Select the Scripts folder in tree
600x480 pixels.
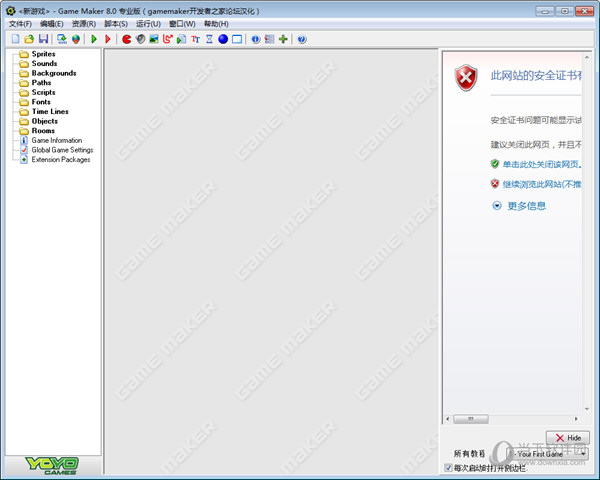tap(43, 92)
